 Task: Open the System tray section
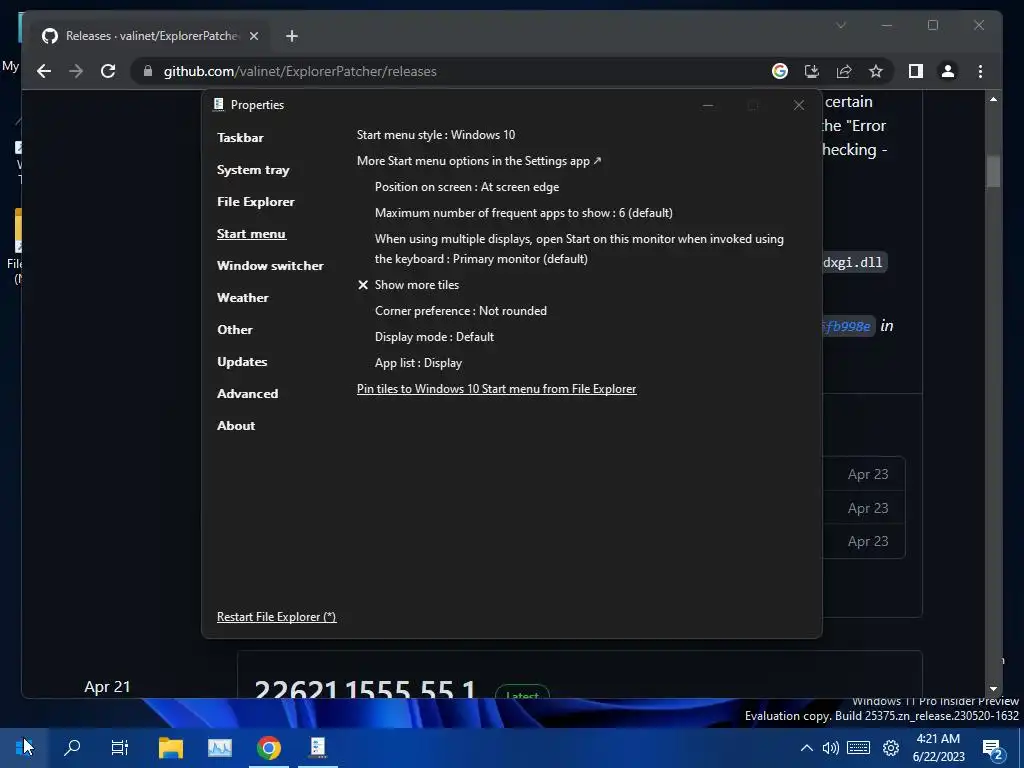(253, 170)
